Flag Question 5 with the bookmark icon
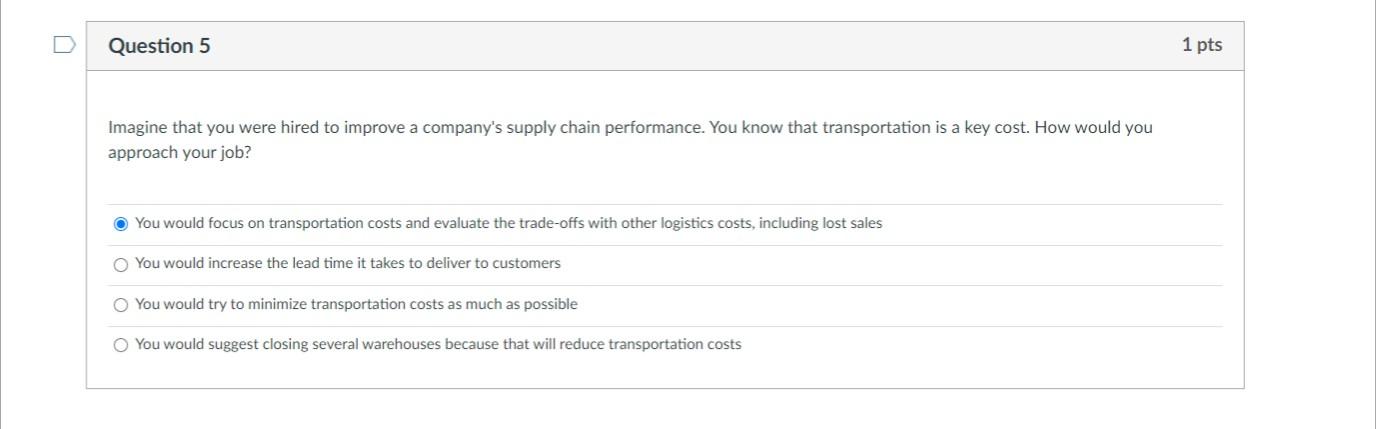 click(64, 45)
